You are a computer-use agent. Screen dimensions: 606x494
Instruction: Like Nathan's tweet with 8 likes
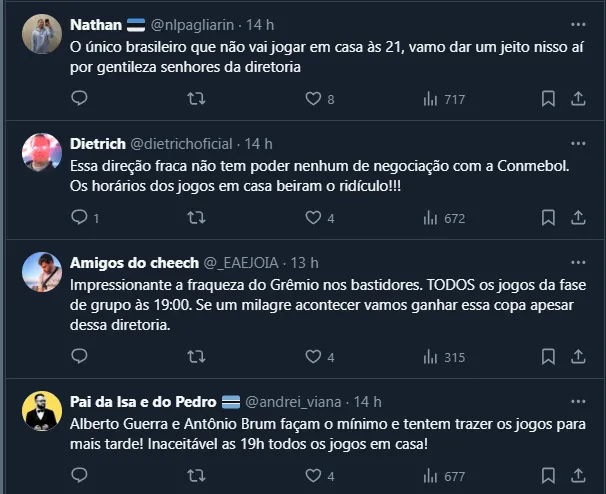tap(313, 99)
